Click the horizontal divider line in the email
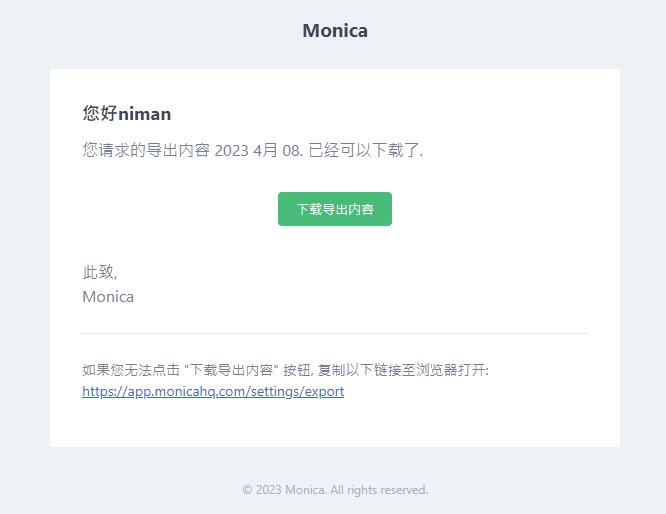The height and width of the screenshot is (514, 666). click(x=335, y=333)
